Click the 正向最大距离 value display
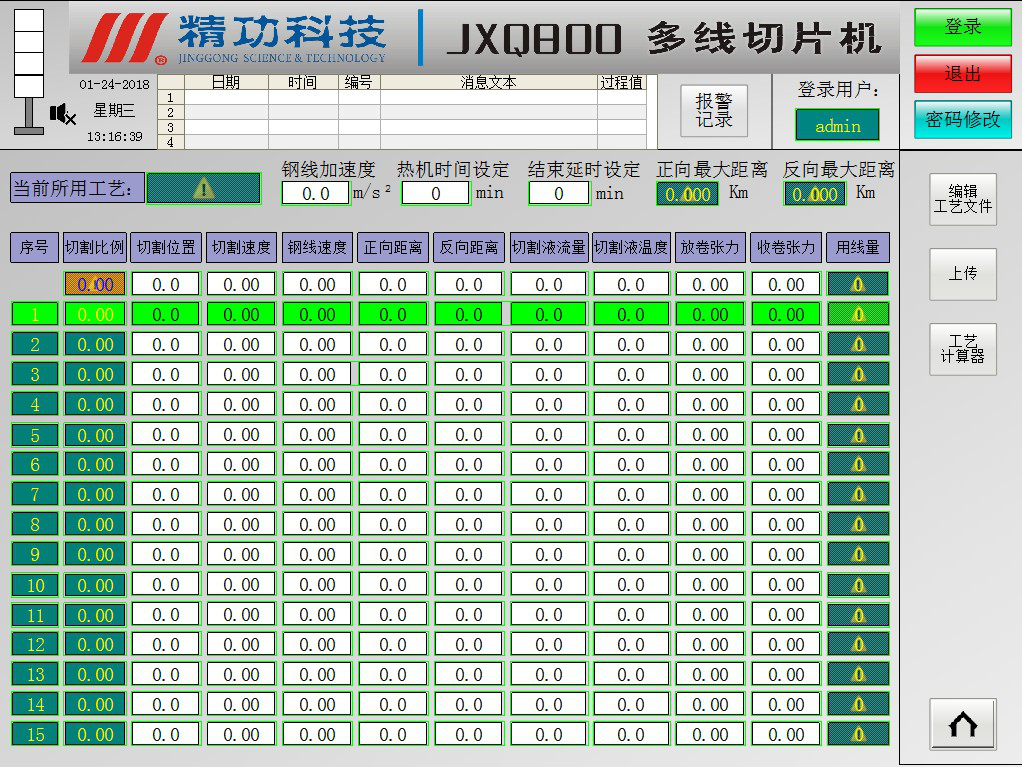This screenshot has height=767, width=1022. [688, 194]
